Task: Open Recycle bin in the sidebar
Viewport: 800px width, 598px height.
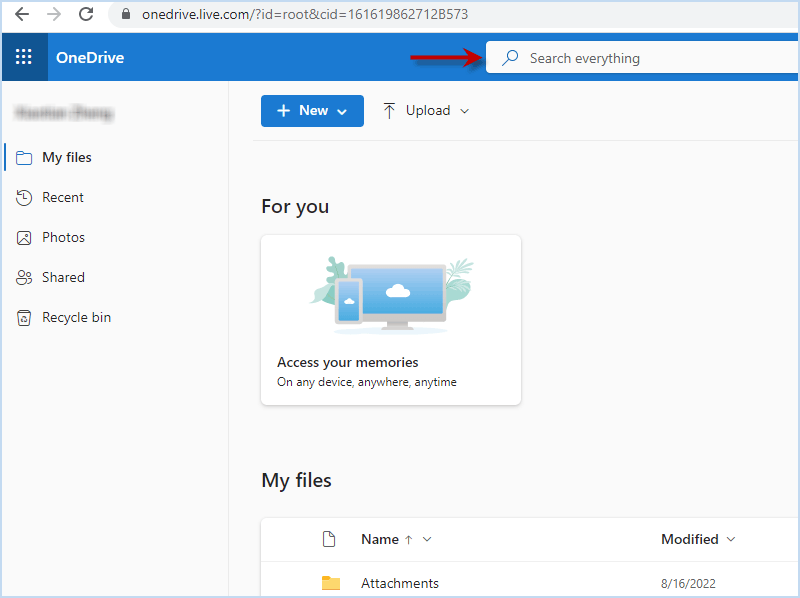Action: pos(77,317)
